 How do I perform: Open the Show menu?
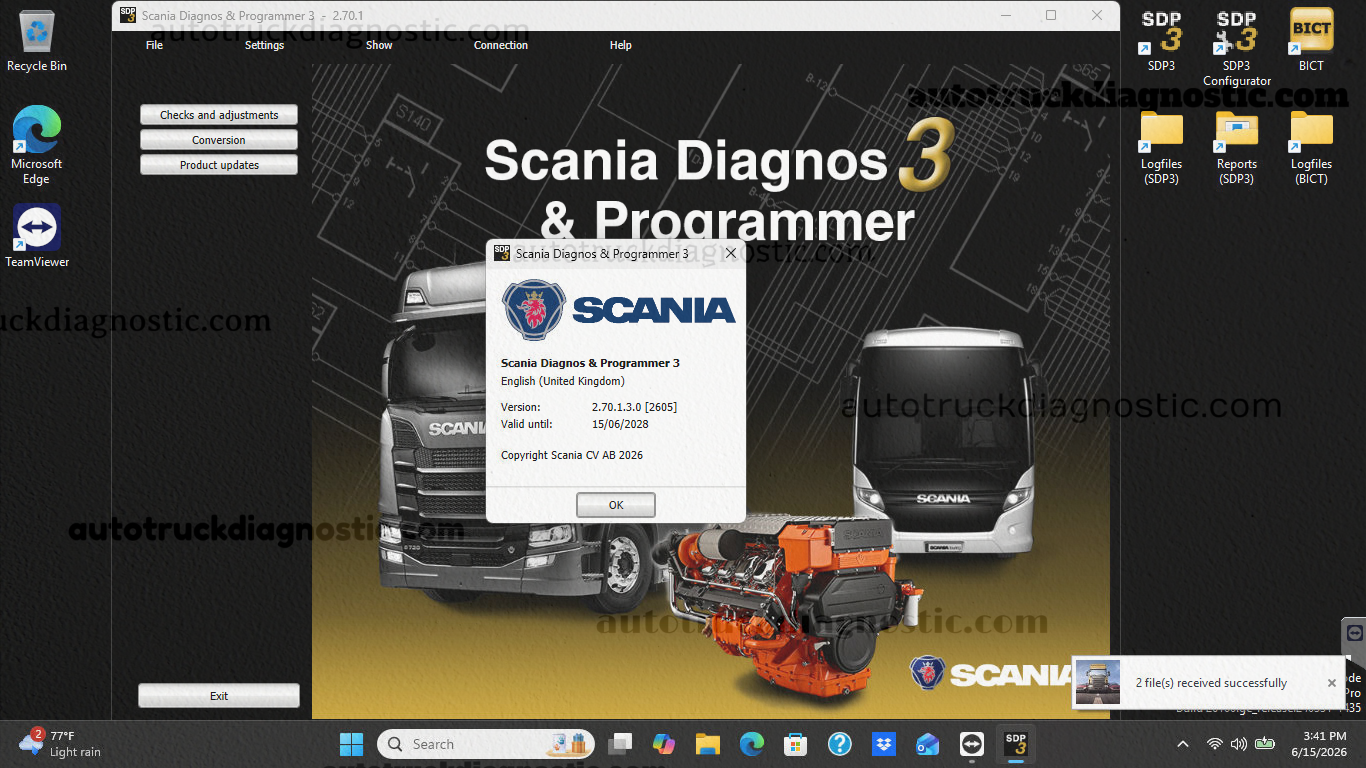coord(379,45)
